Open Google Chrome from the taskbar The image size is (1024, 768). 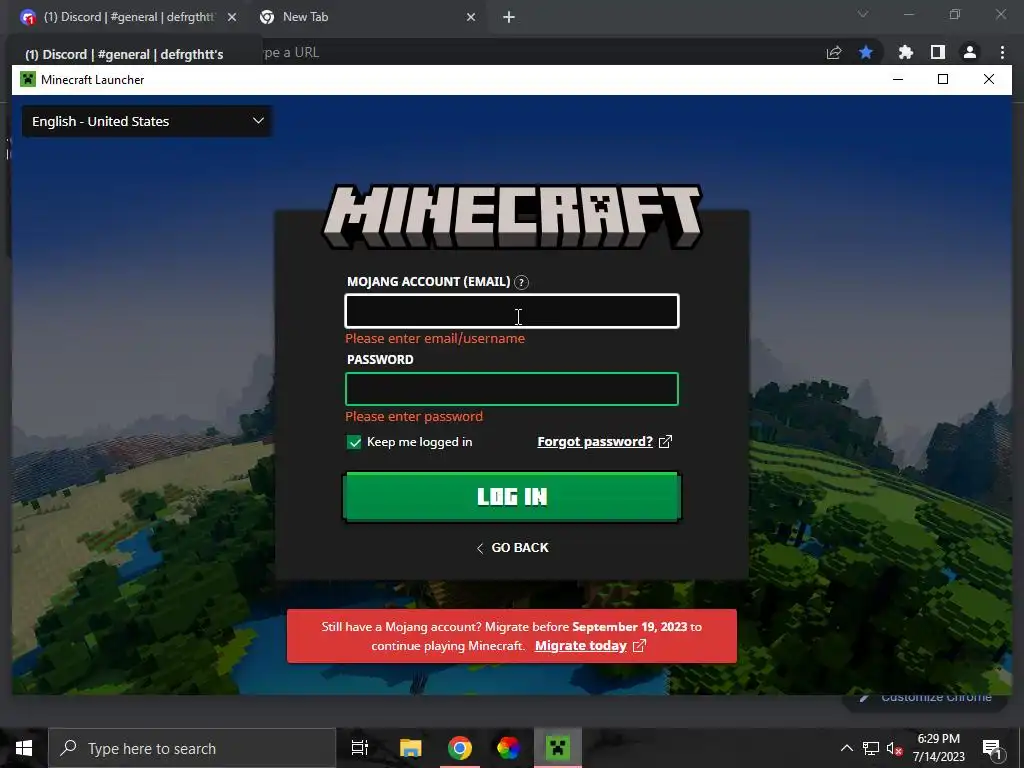coord(460,748)
